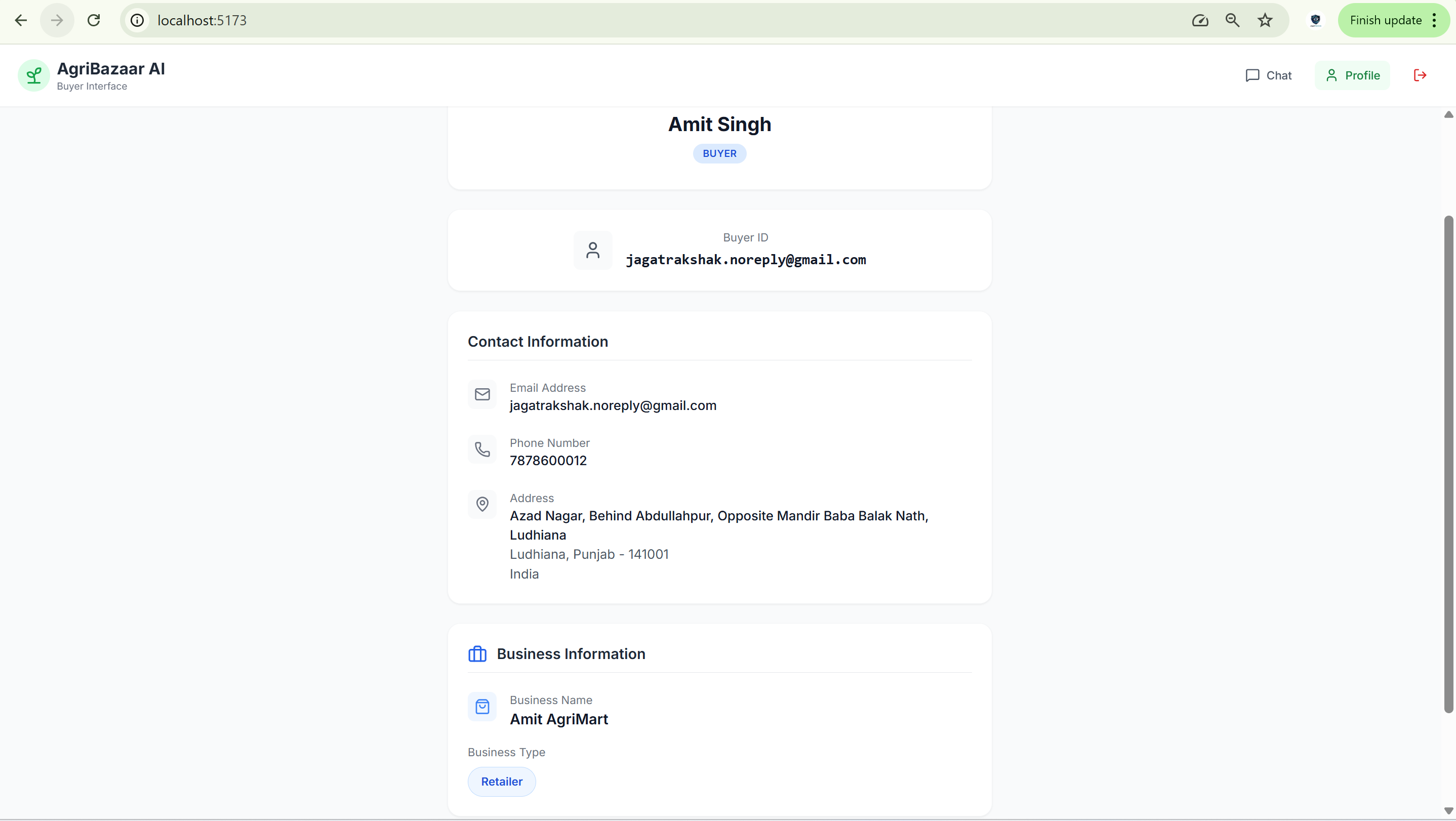Open the browser zoom magnifier icon
The image size is (1456, 821).
click(x=1232, y=20)
